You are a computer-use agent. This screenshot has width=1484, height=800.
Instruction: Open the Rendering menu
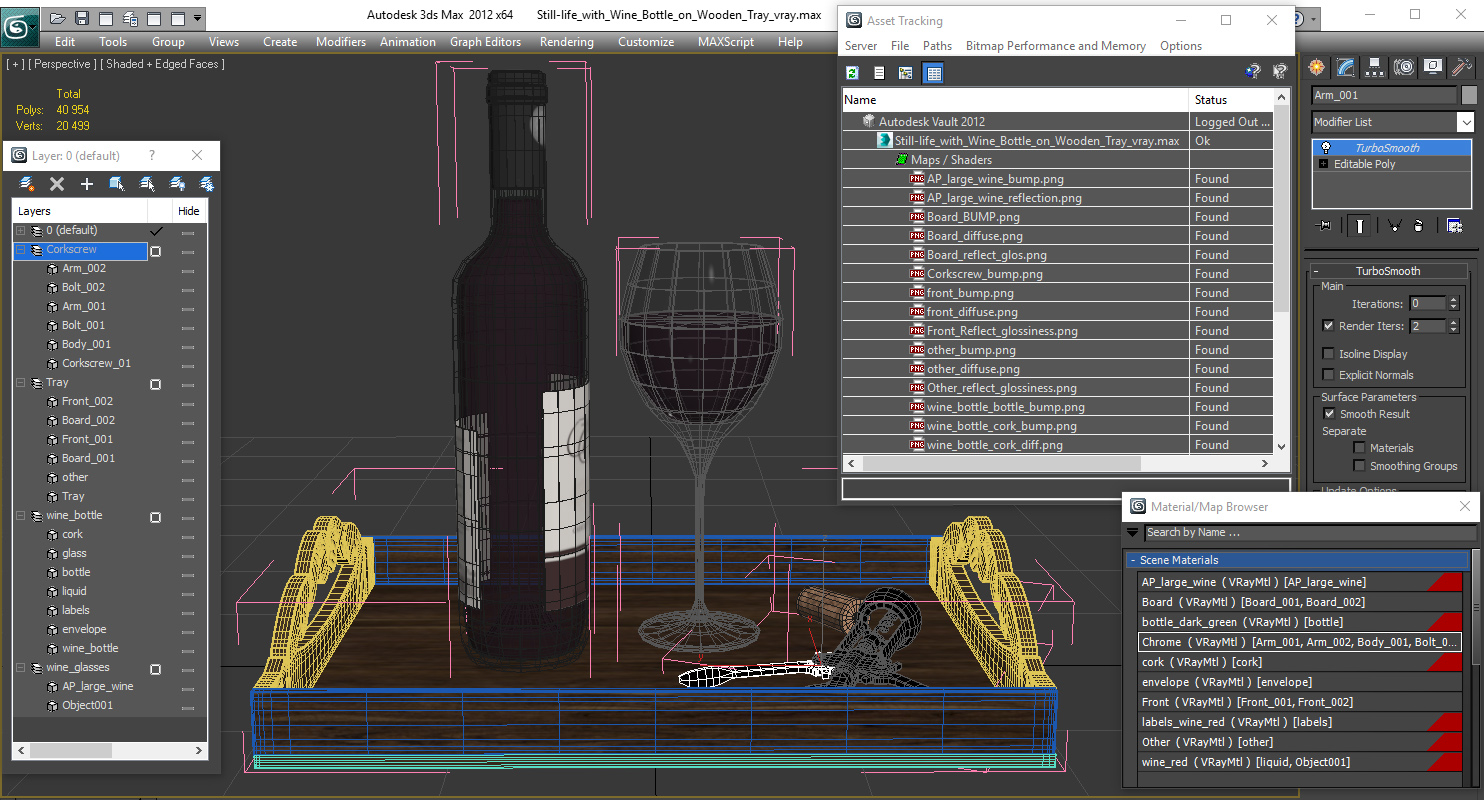coord(566,42)
